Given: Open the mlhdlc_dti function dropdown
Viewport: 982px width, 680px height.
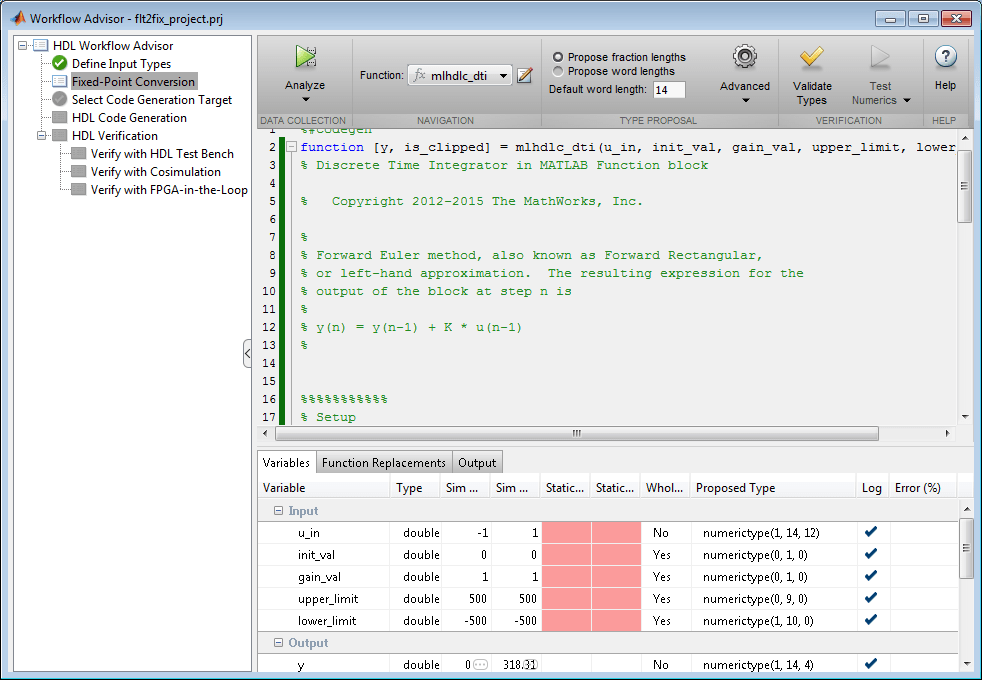Looking at the screenshot, I should click(503, 75).
